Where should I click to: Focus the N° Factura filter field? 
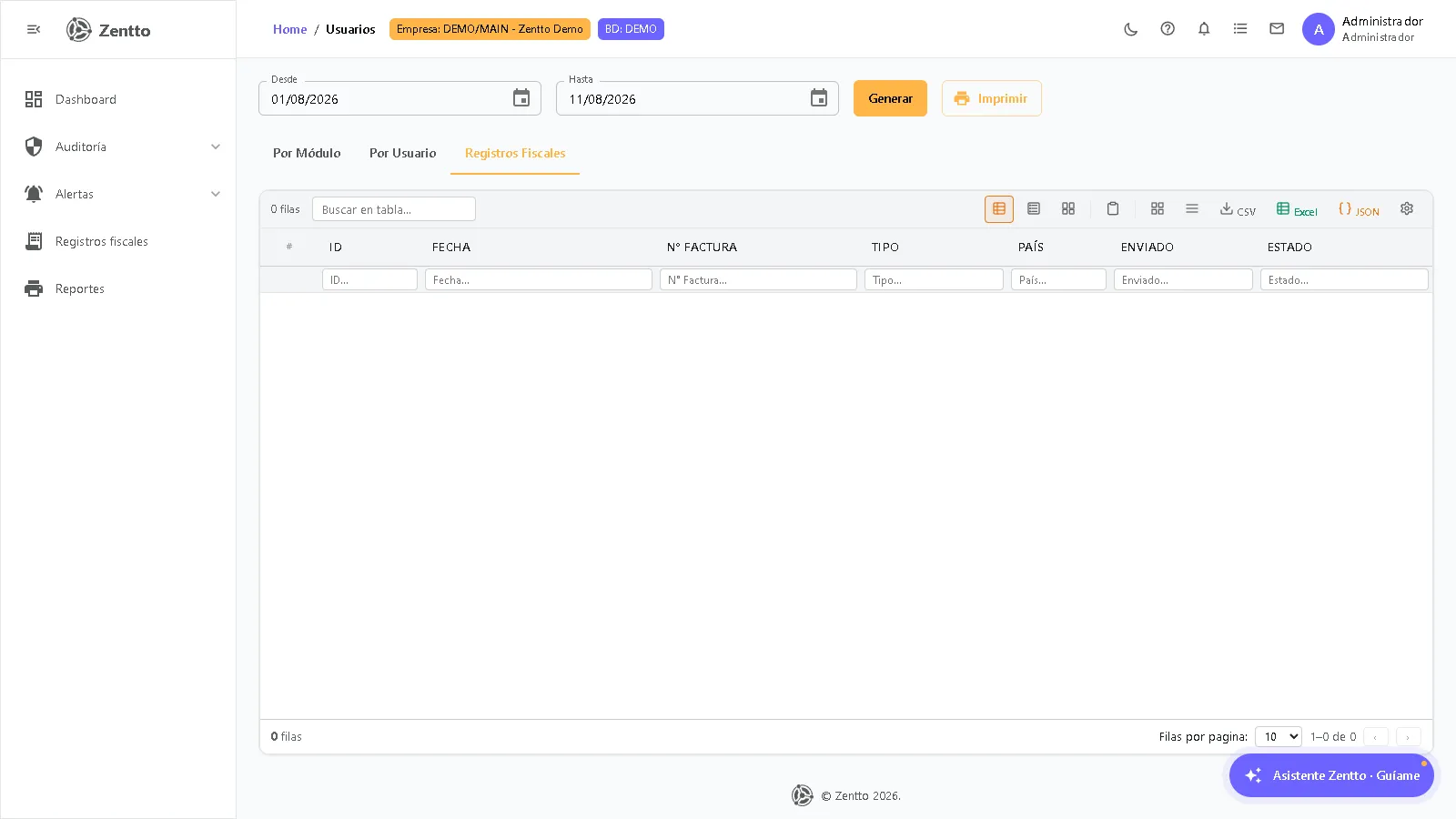pyautogui.click(x=758, y=279)
